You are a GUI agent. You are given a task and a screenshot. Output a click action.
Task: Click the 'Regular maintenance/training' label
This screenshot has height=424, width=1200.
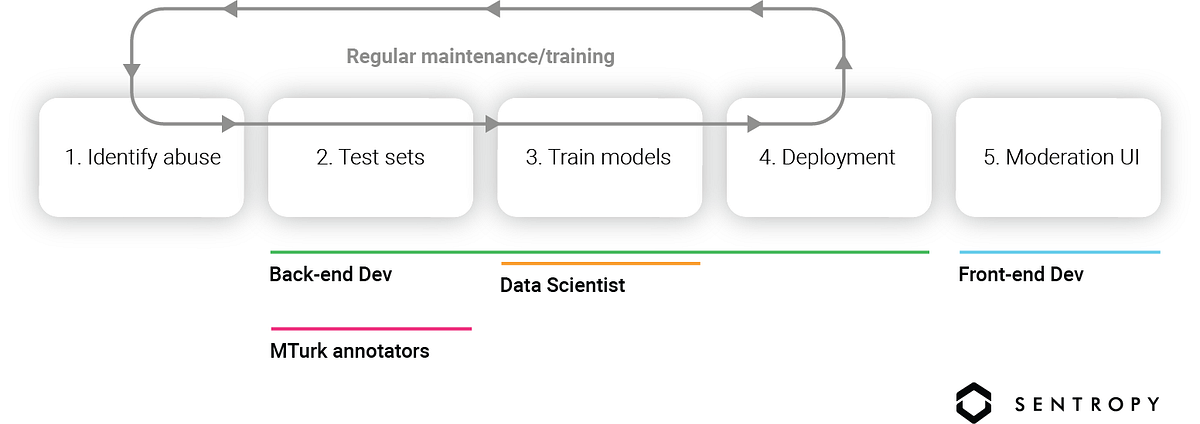pyautogui.click(x=480, y=56)
